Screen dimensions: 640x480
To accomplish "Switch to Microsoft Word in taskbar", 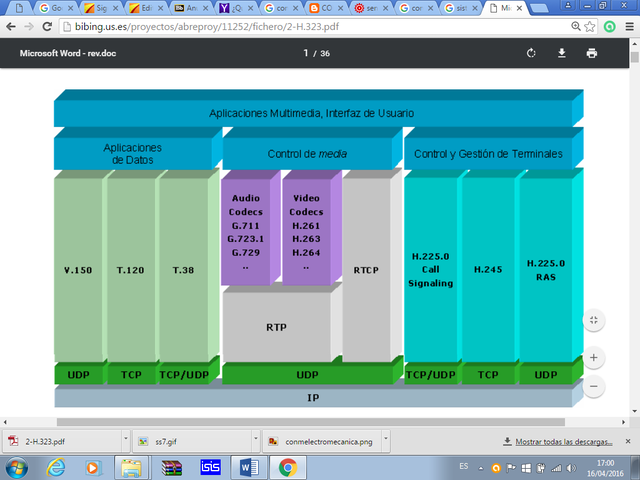I will [249, 468].
